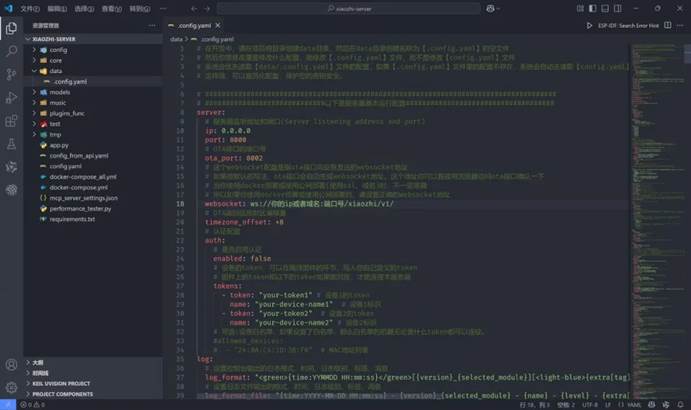Viewport: 691px width, 410px height.
Task: Go forward with the navigation right arrow
Action: (207, 8)
